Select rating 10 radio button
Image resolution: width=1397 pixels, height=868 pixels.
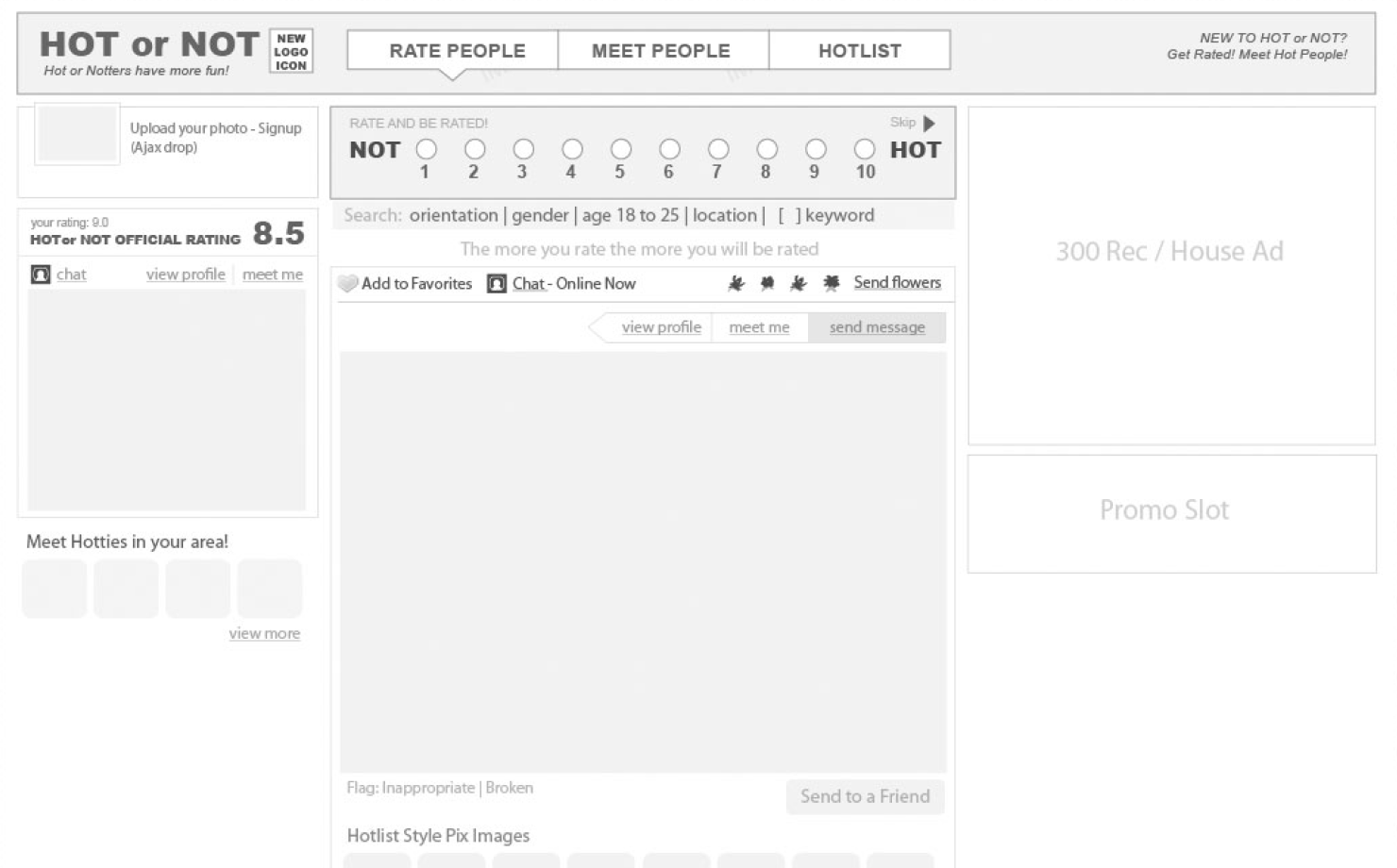coord(865,149)
